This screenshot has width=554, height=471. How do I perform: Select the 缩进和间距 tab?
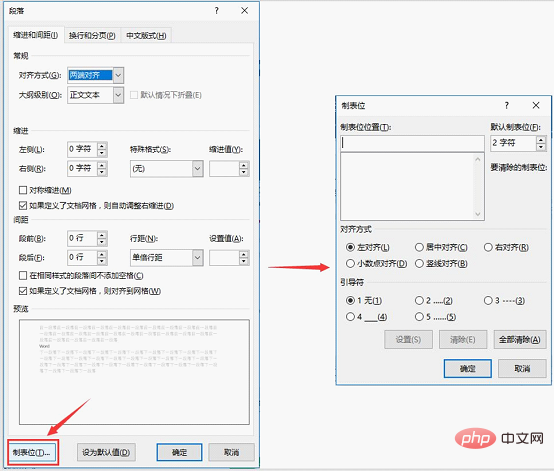point(36,35)
